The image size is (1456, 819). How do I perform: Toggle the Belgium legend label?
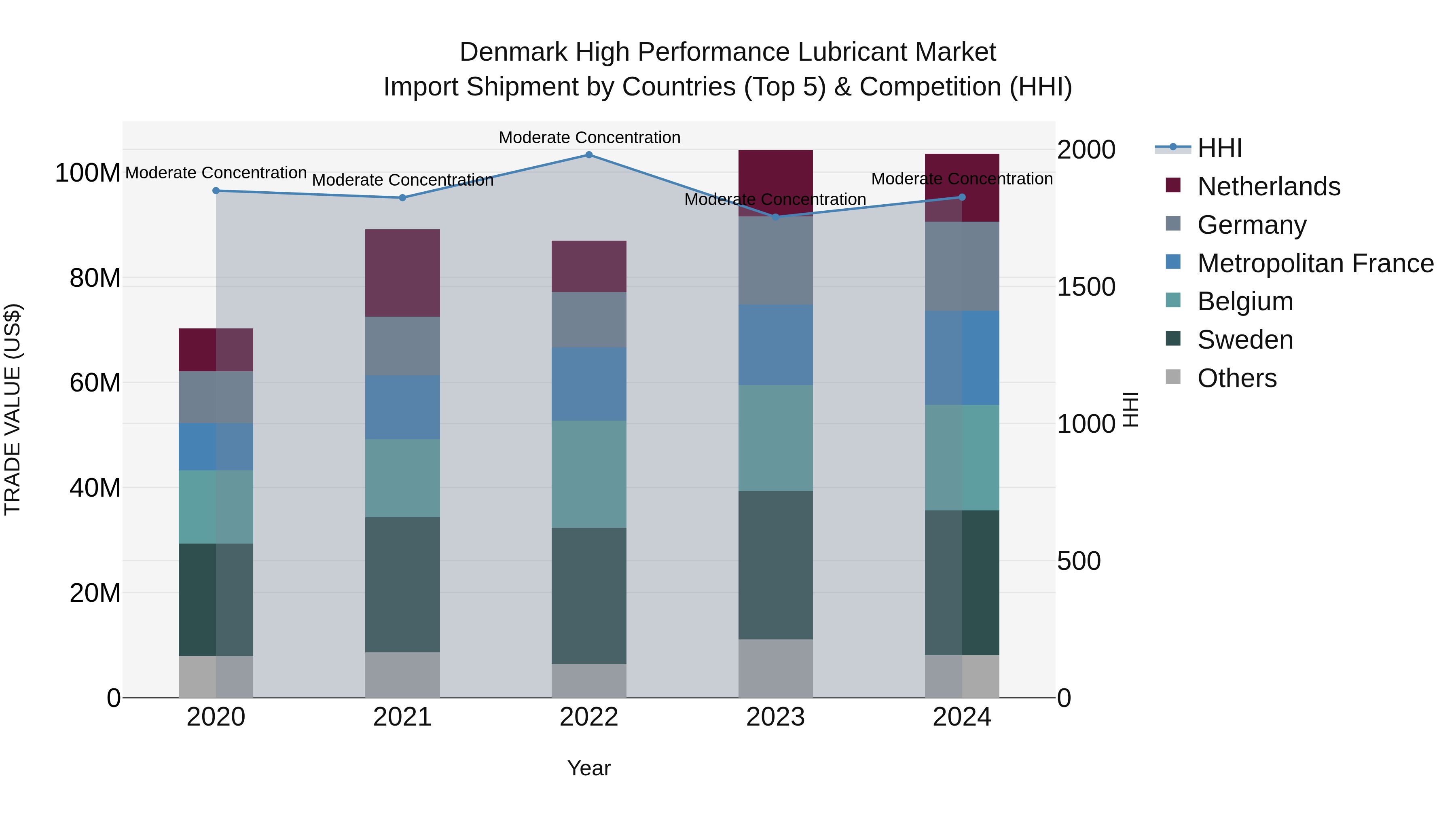point(1245,301)
